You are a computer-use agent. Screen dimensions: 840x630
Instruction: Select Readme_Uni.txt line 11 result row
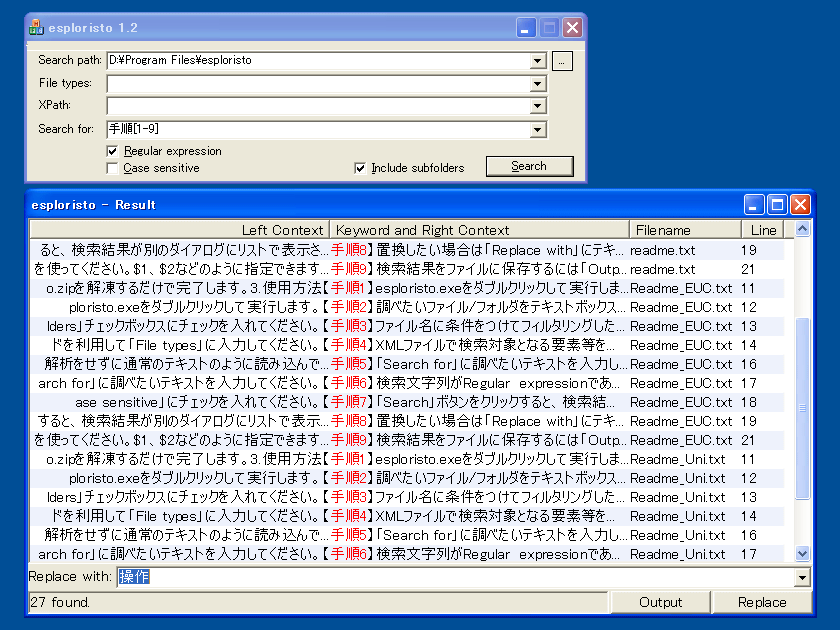tap(407, 459)
